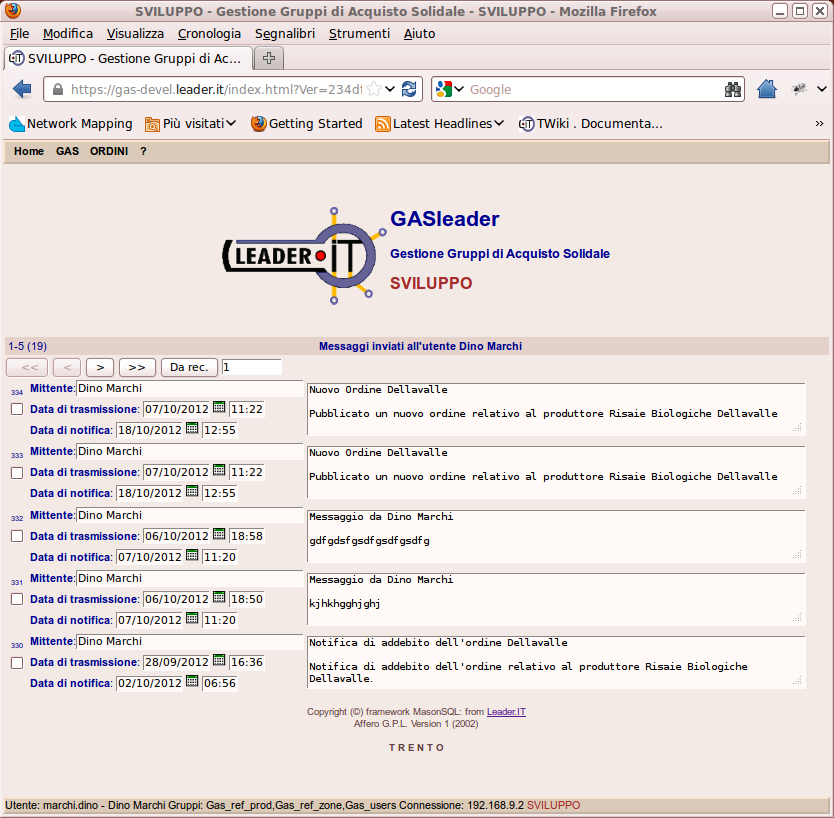
Task: Select the checkbox for message 333
Action: (x=17, y=473)
